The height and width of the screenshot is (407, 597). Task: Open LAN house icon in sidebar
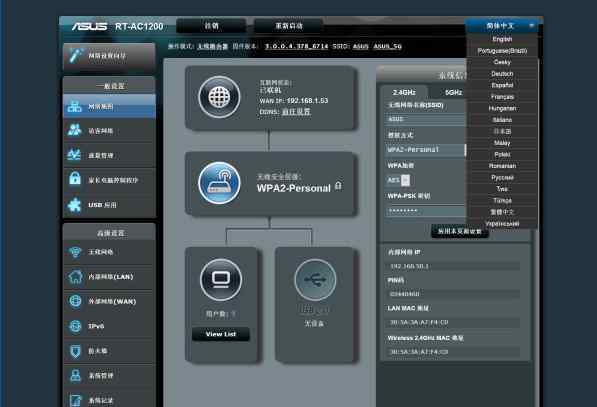(75, 277)
